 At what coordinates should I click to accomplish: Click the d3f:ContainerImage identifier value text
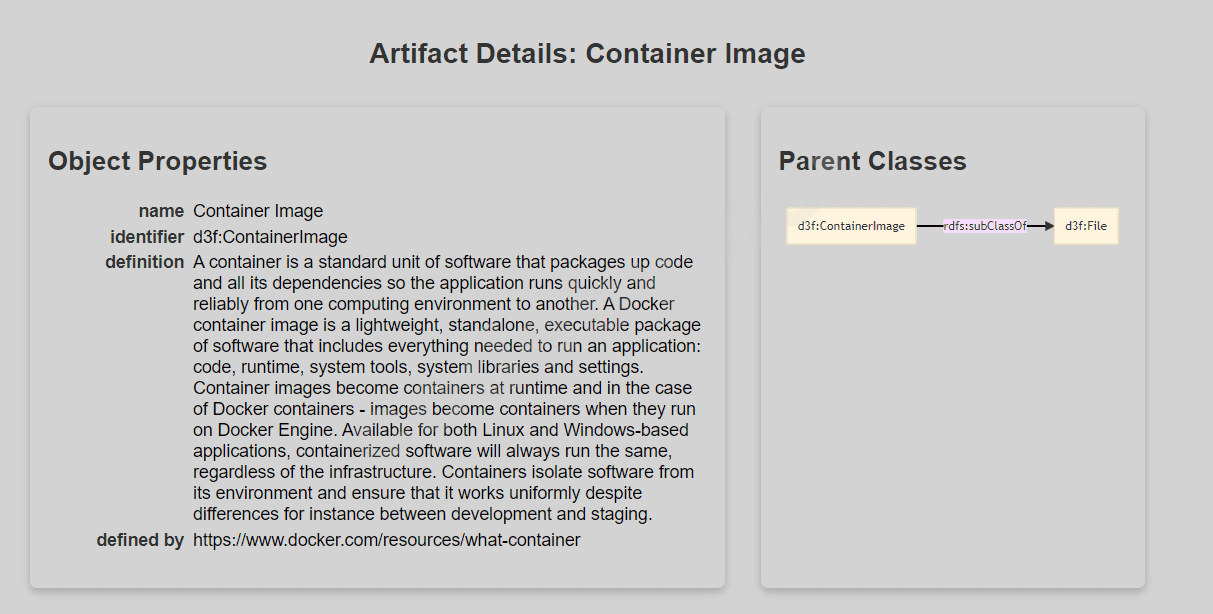(x=270, y=237)
